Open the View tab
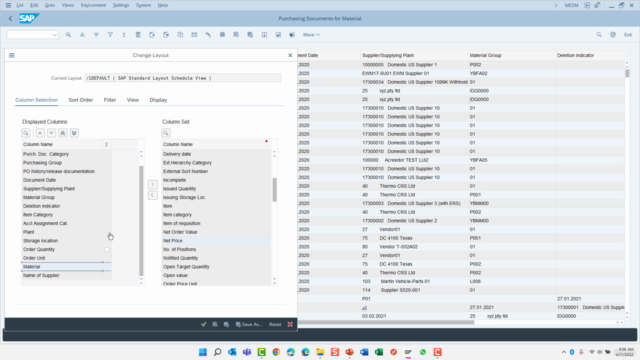Image resolution: width=640 pixels, height=360 pixels. click(x=133, y=100)
